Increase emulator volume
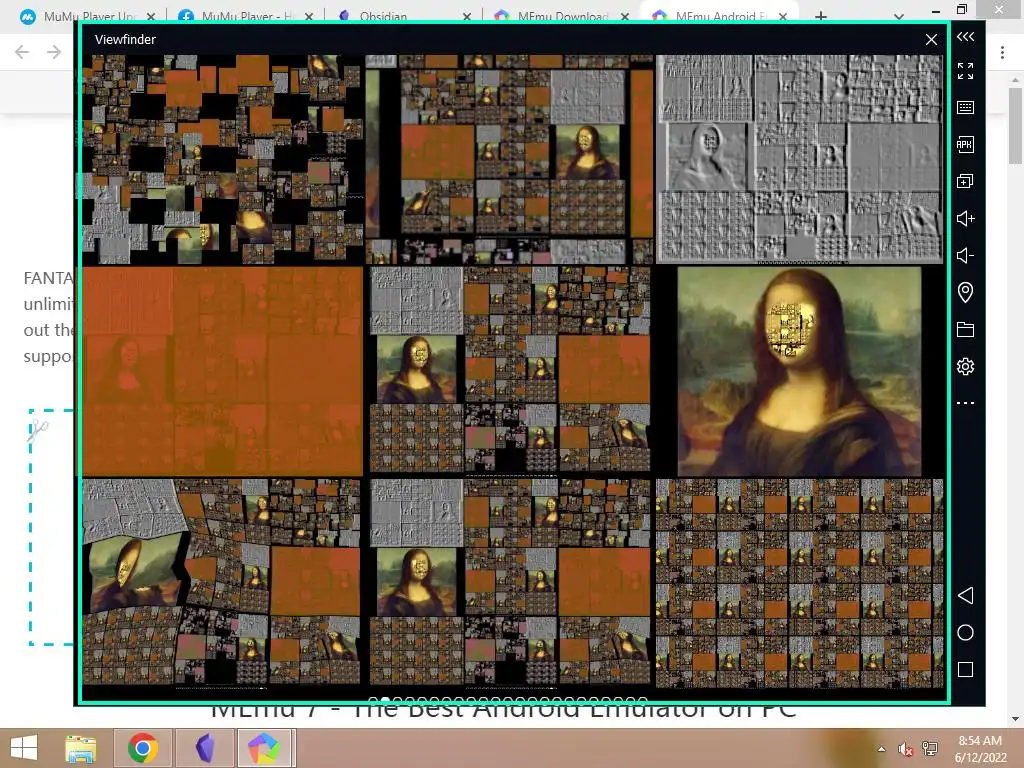 tap(965, 218)
